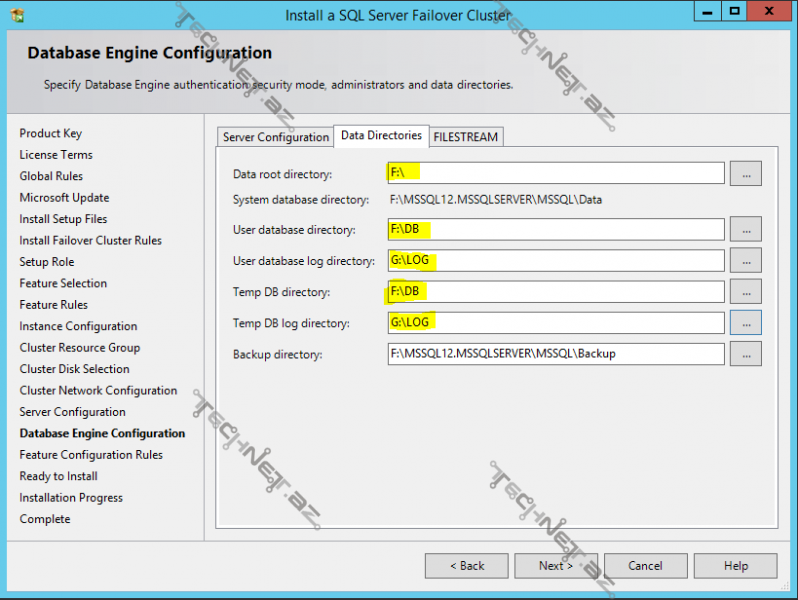Screen dimensions: 798x600
Task: Select the Data Directories tab
Action: [x=381, y=136]
